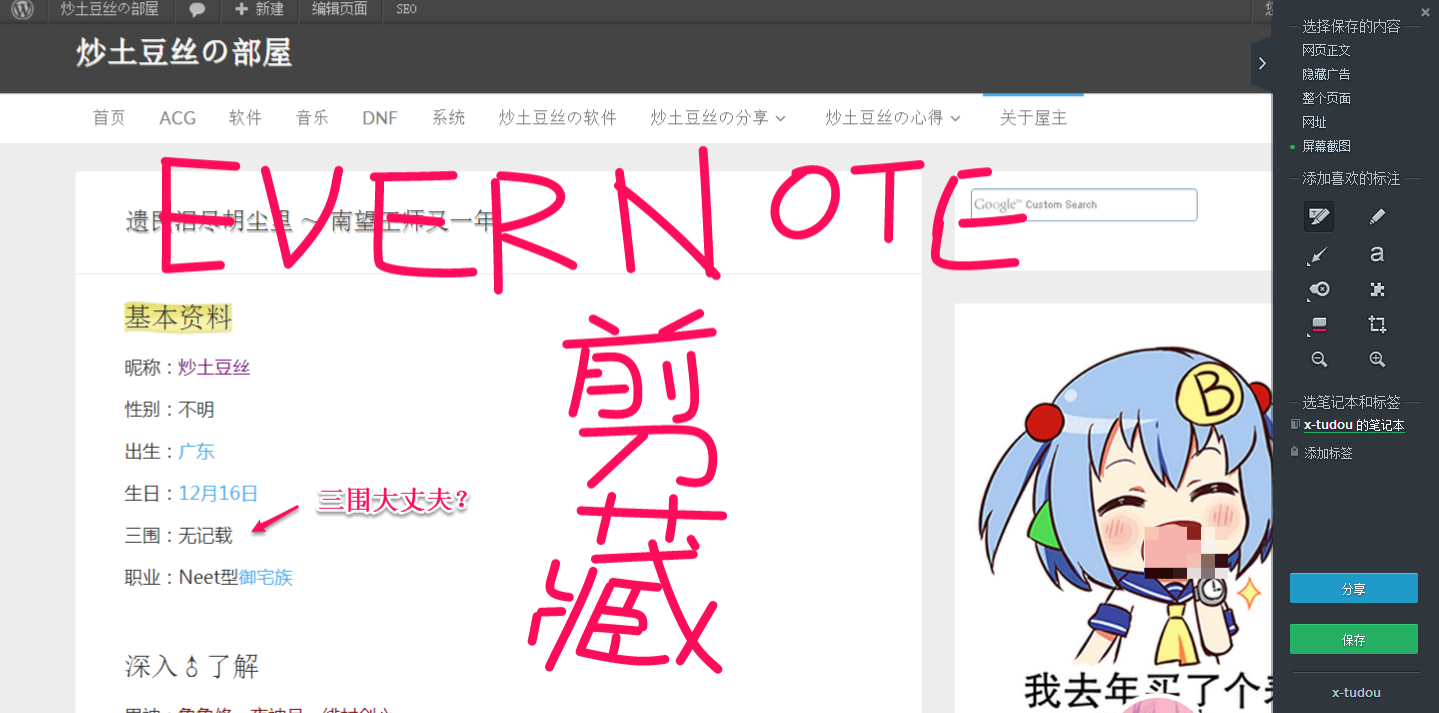
Task: Click the zoom out magnifier icon
Action: [x=1318, y=359]
